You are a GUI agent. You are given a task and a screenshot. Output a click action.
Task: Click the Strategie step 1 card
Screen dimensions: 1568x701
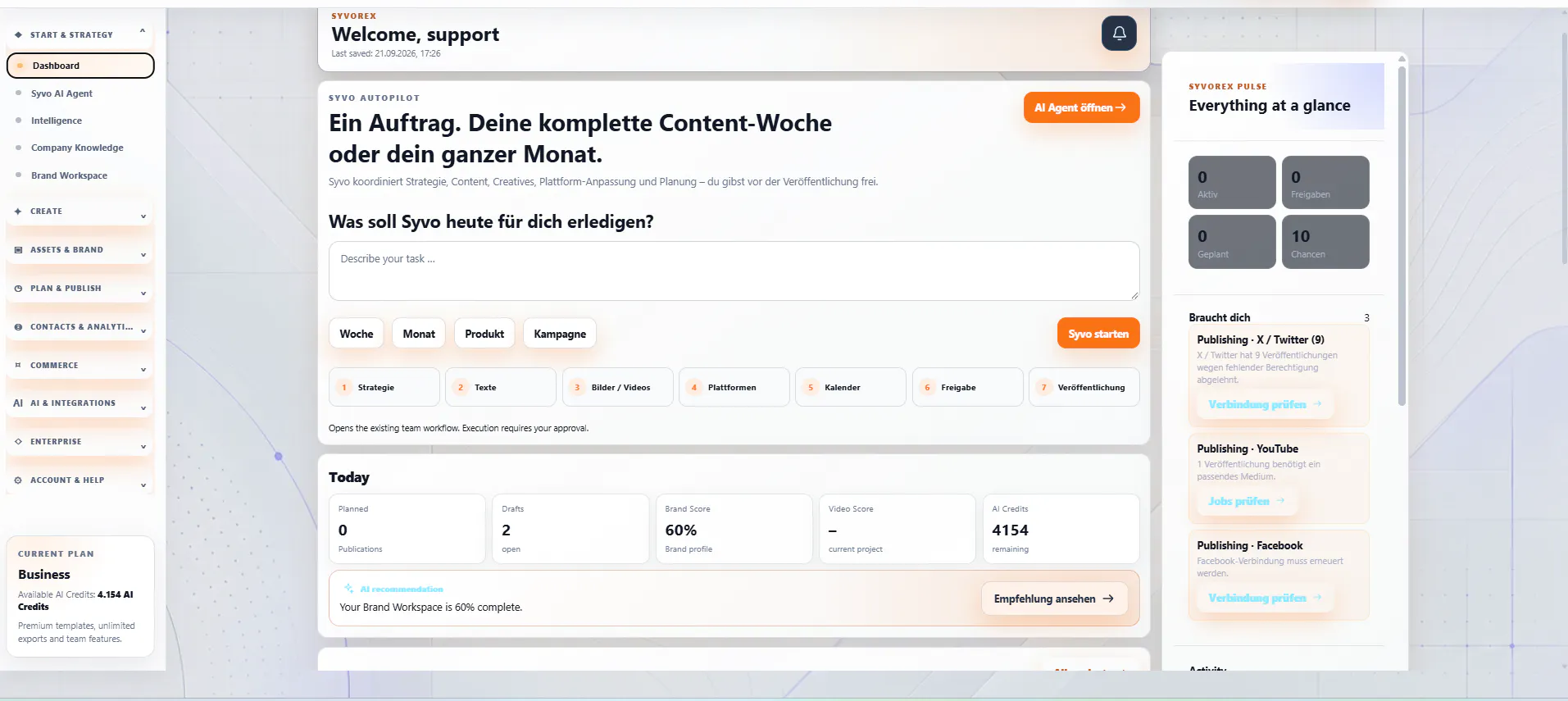click(x=384, y=387)
